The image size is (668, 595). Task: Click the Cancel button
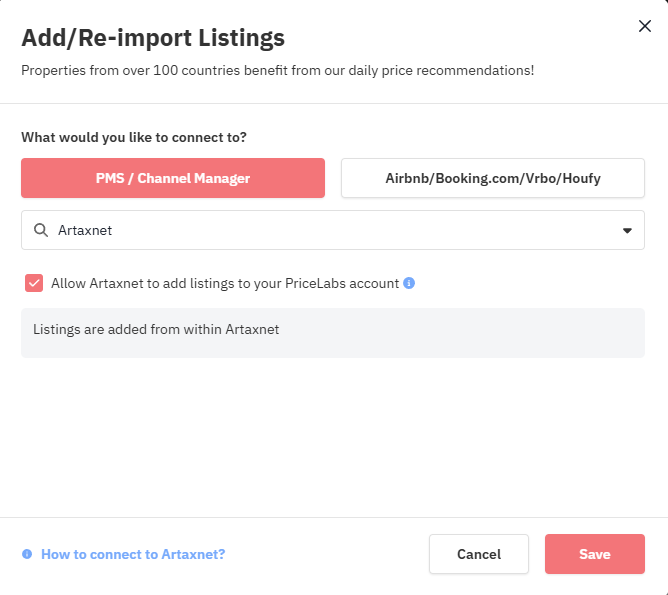point(479,554)
